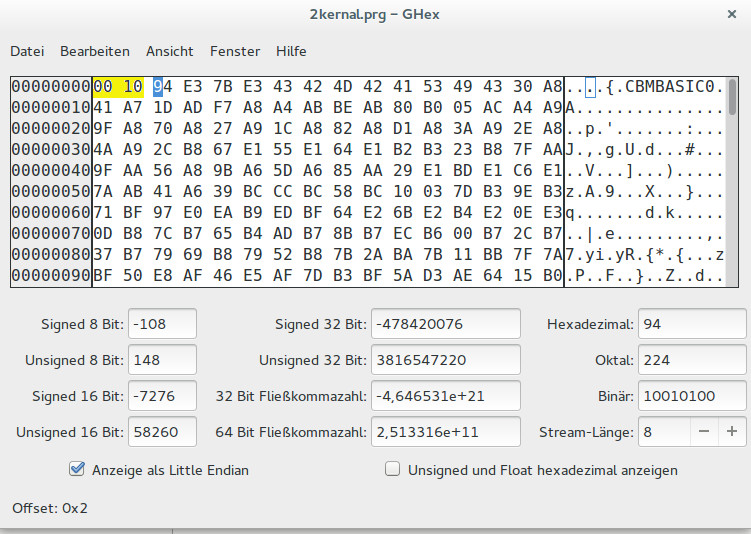This screenshot has width=751, height=534.
Task: Select the Unsigned 32 Bit value field
Action: 445,360
